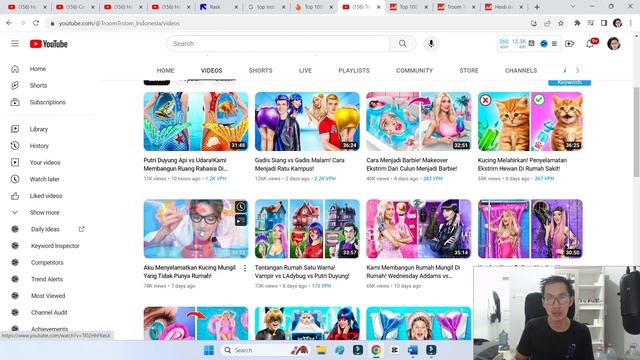Click the Watch later clock icon
Image resolution: width=640 pixels, height=360 pixels.
(15, 179)
